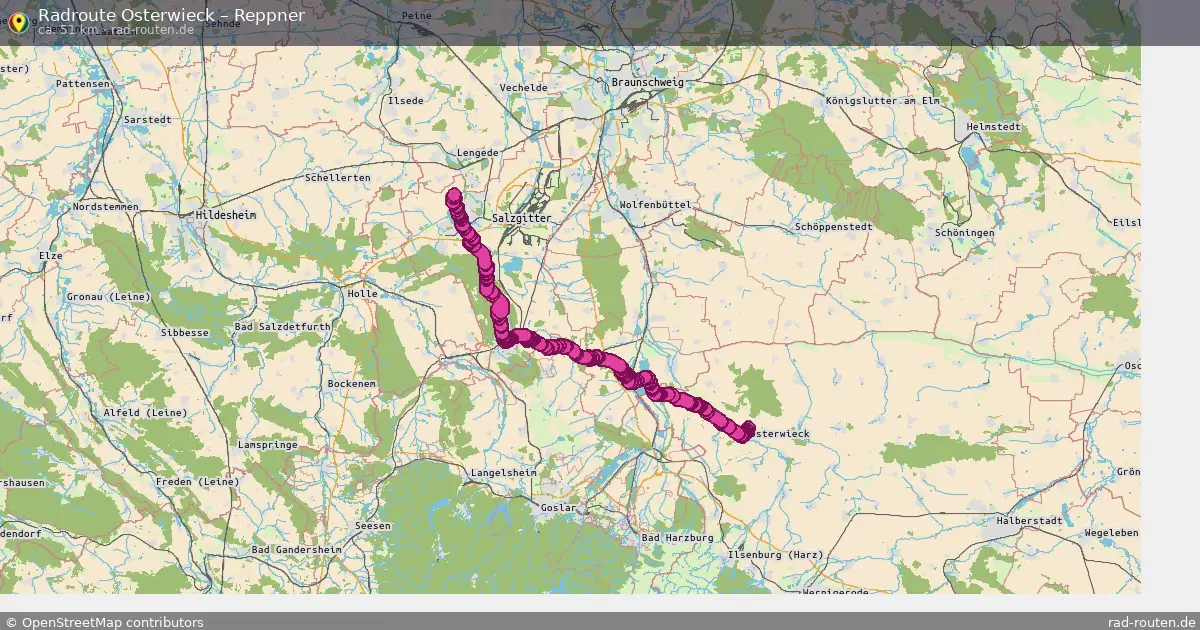Click the Bad Harzburg label
The height and width of the screenshot is (630, 1200).
point(677,537)
